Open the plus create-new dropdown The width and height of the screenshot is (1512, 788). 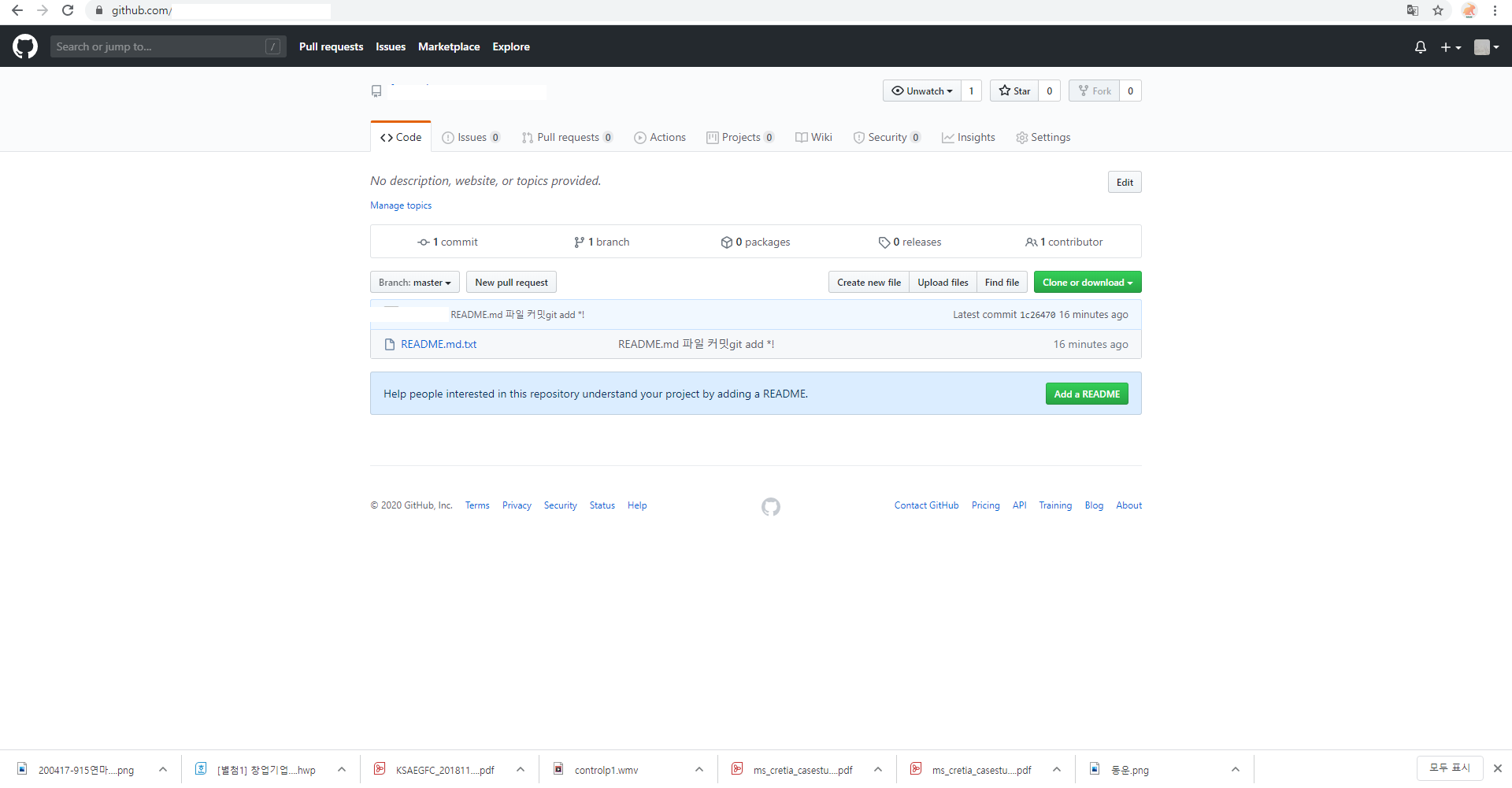tap(1451, 47)
